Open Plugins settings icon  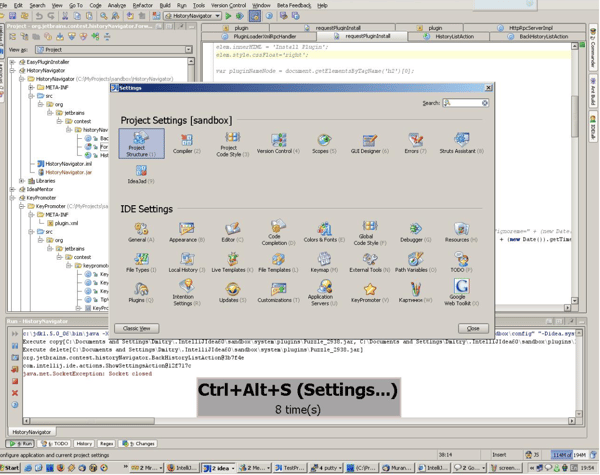141,293
